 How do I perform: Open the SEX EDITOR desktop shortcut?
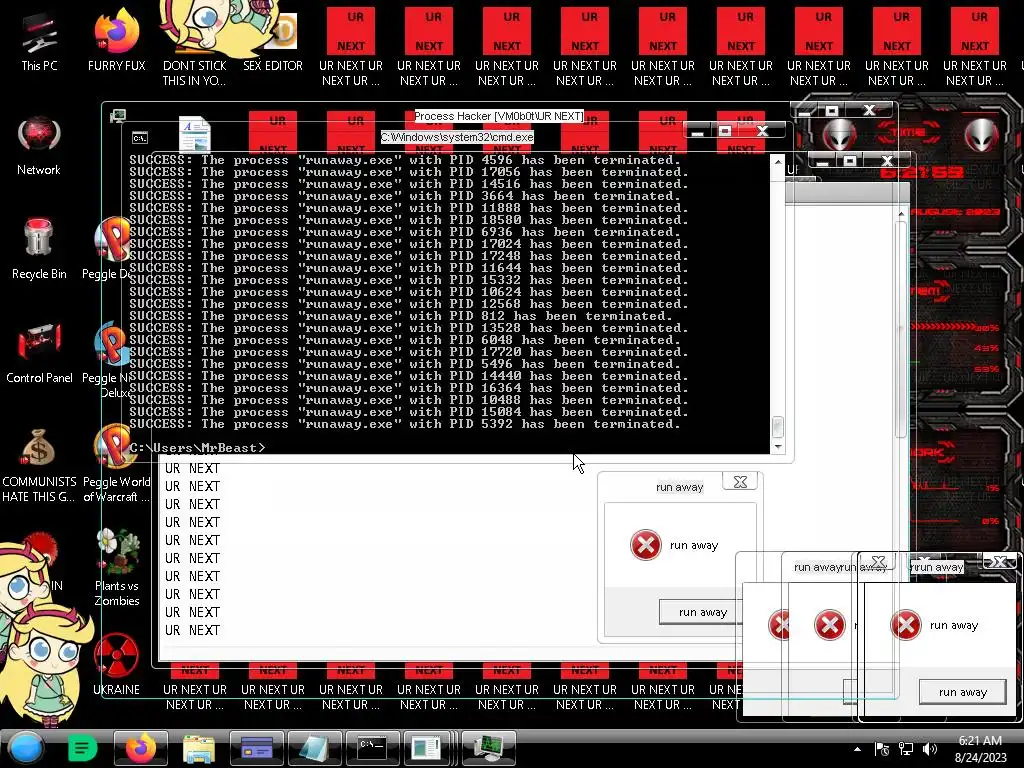[273, 44]
